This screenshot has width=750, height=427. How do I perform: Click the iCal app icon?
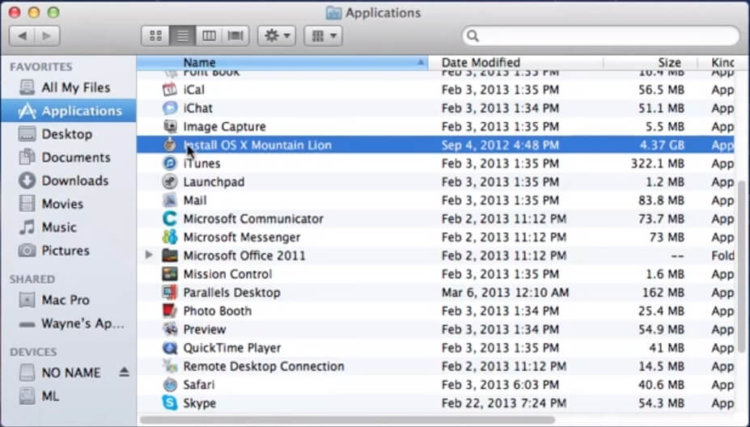pos(170,90)
